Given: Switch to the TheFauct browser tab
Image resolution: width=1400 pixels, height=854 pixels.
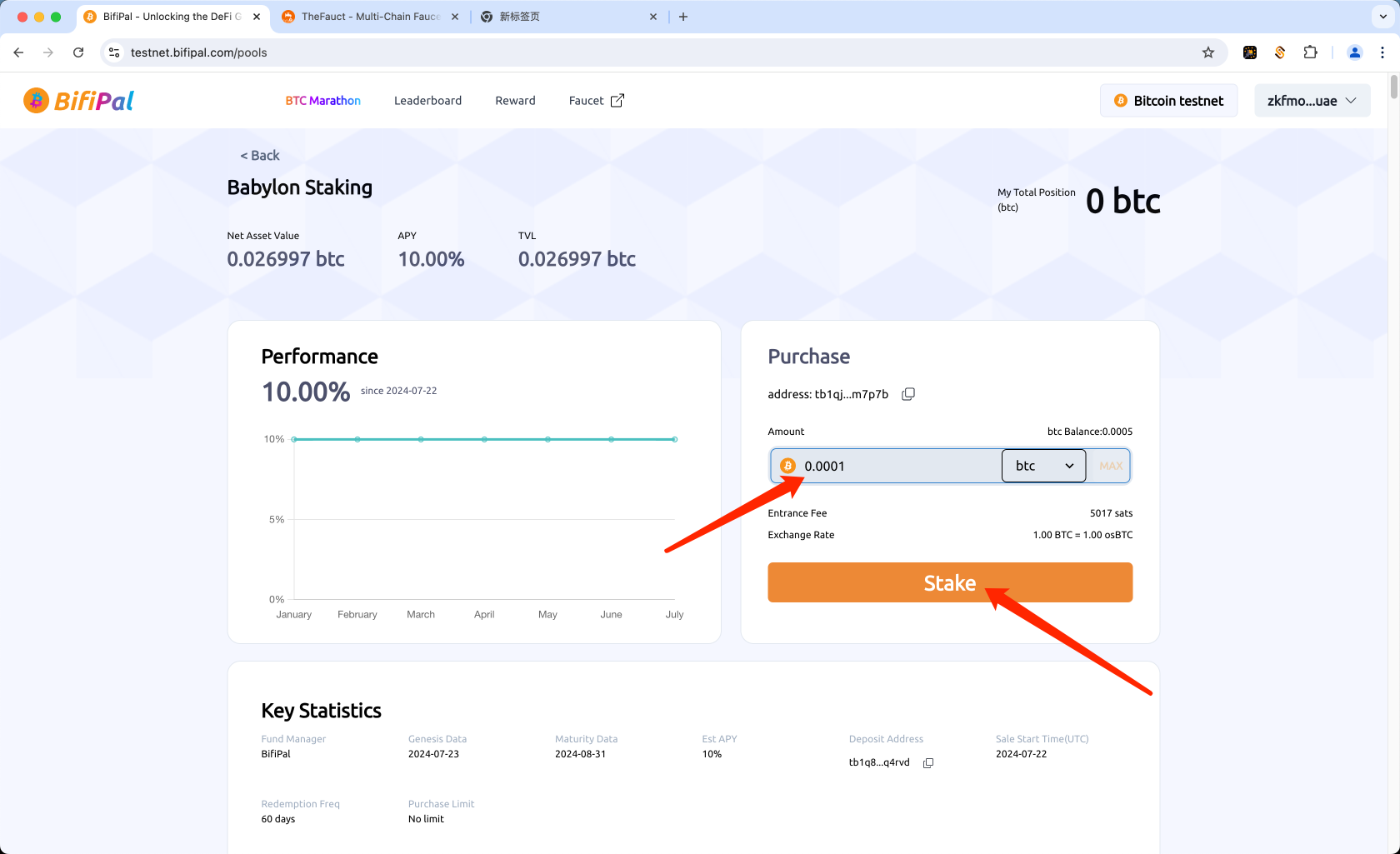Looking at the screenshot, I should (x=370, y=17).
